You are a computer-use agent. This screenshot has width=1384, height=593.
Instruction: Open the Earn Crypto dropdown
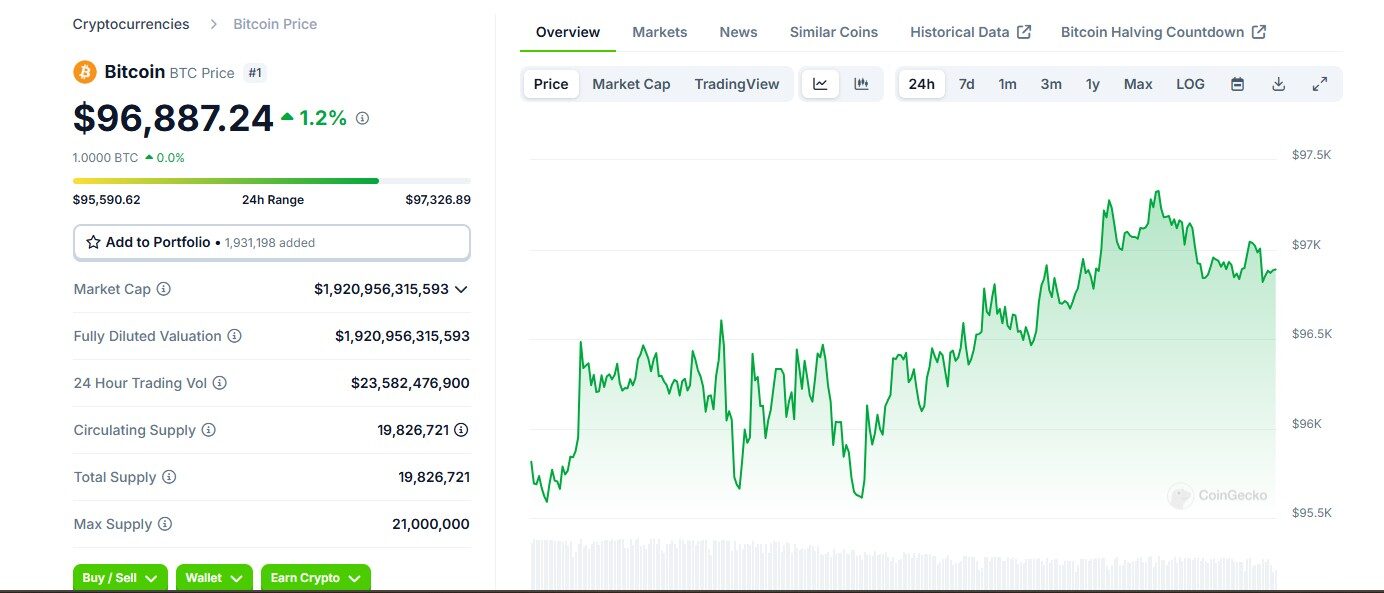[316, 578]
